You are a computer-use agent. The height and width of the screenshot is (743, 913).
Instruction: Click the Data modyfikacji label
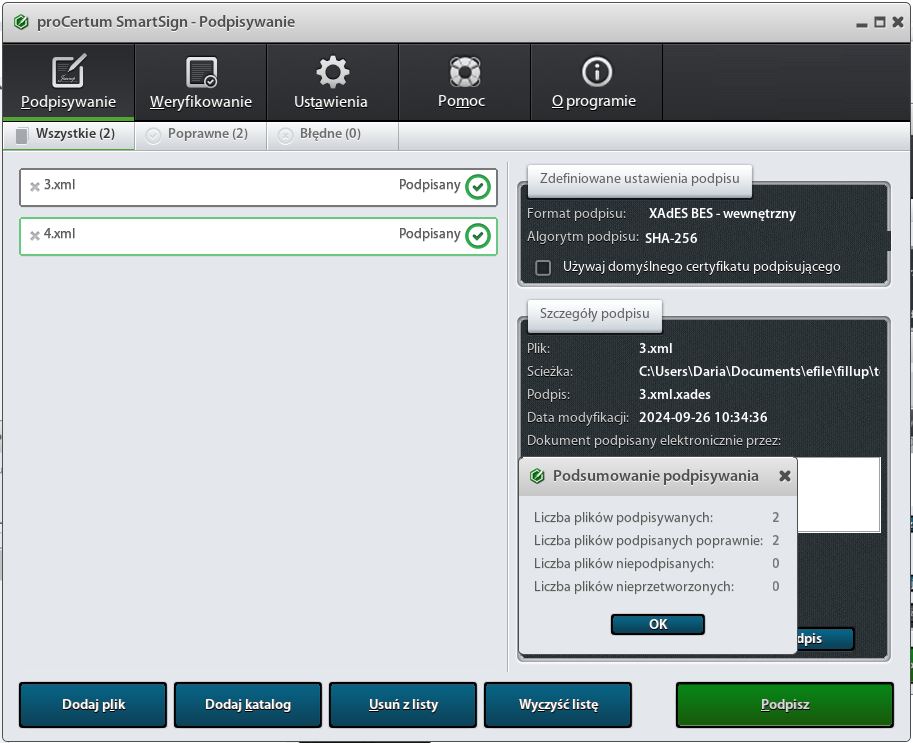point(578,418)
